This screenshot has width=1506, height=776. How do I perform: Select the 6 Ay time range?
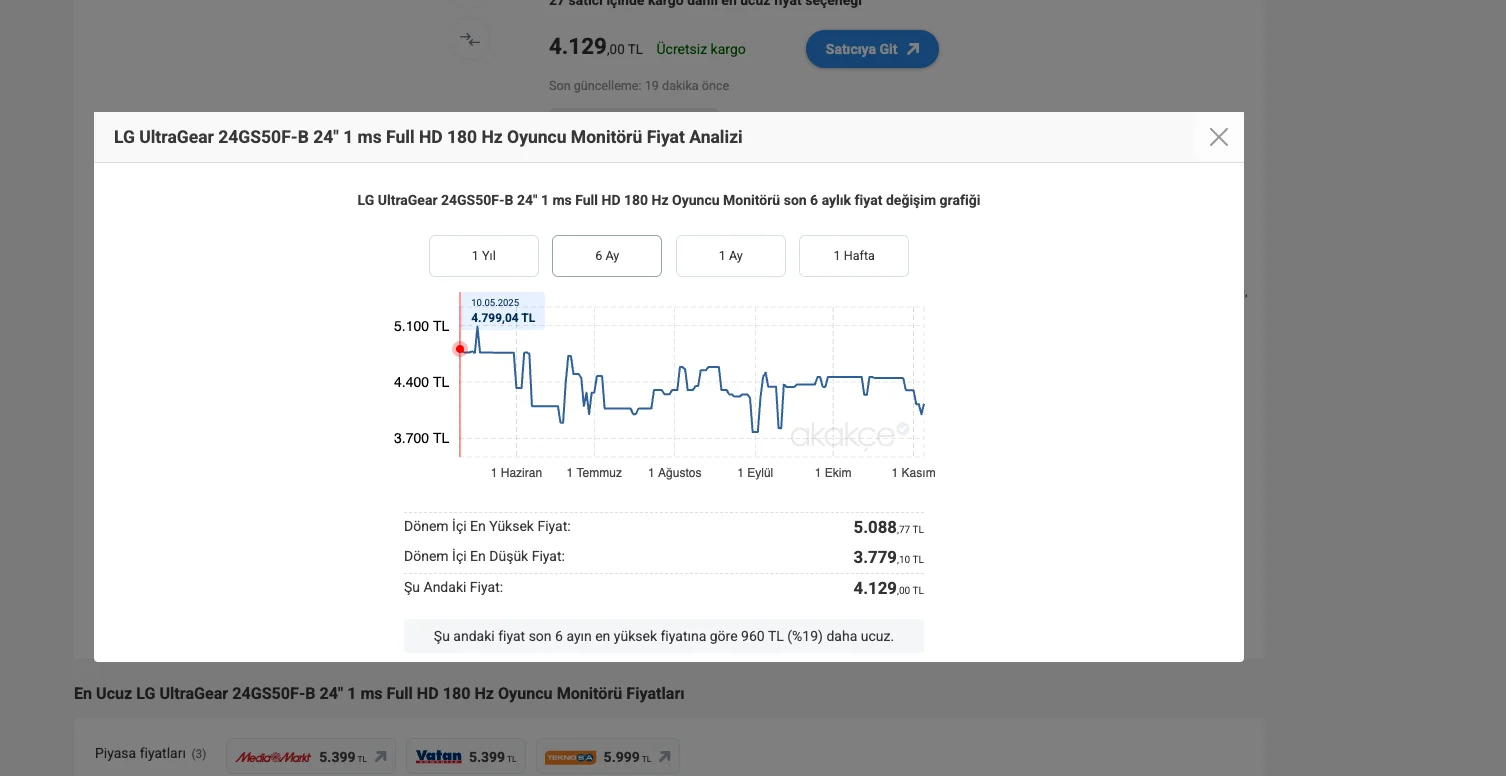[x=607, y=256]
